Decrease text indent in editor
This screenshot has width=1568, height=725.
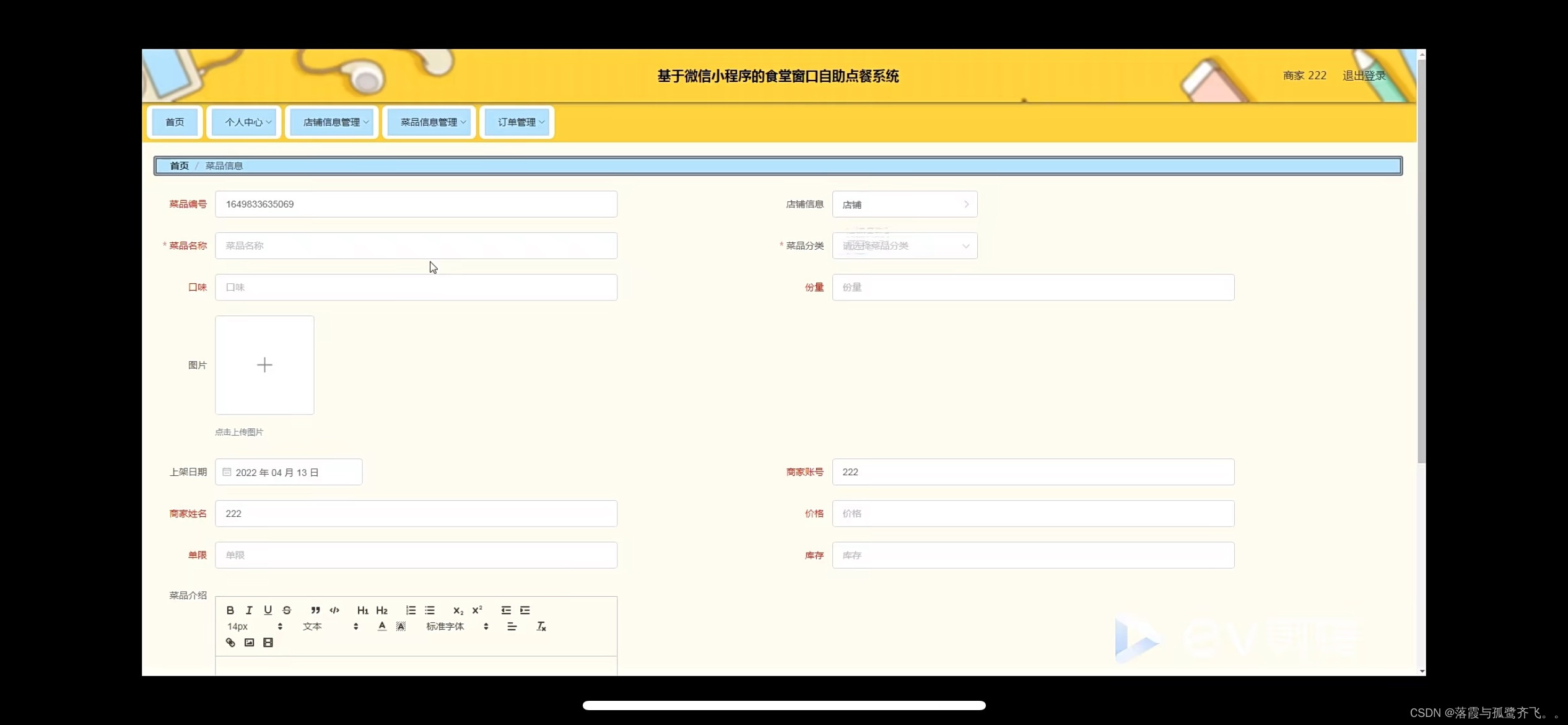coord(506,610)
